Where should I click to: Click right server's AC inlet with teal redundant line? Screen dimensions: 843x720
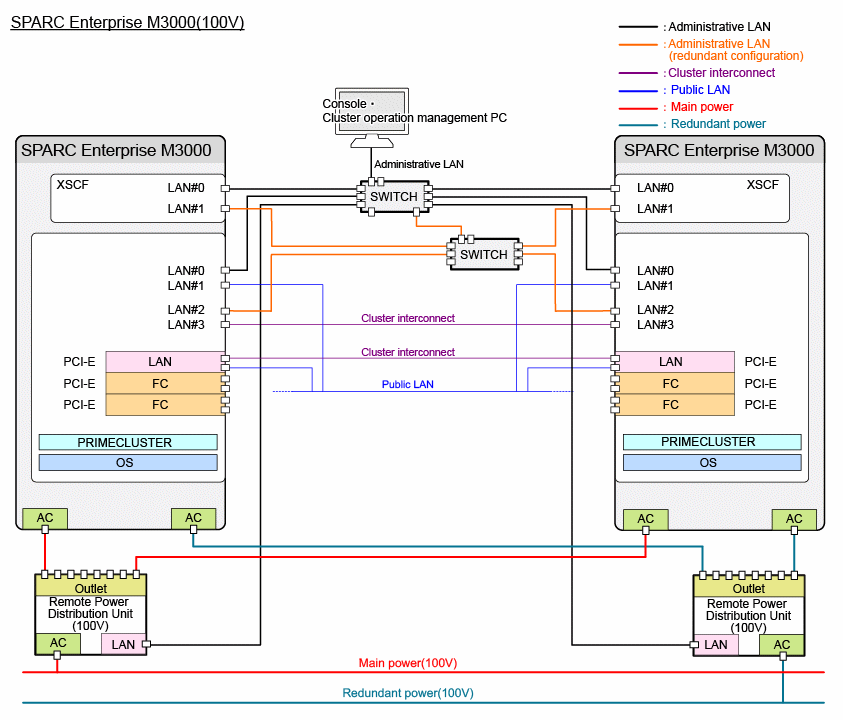[794, 519]
